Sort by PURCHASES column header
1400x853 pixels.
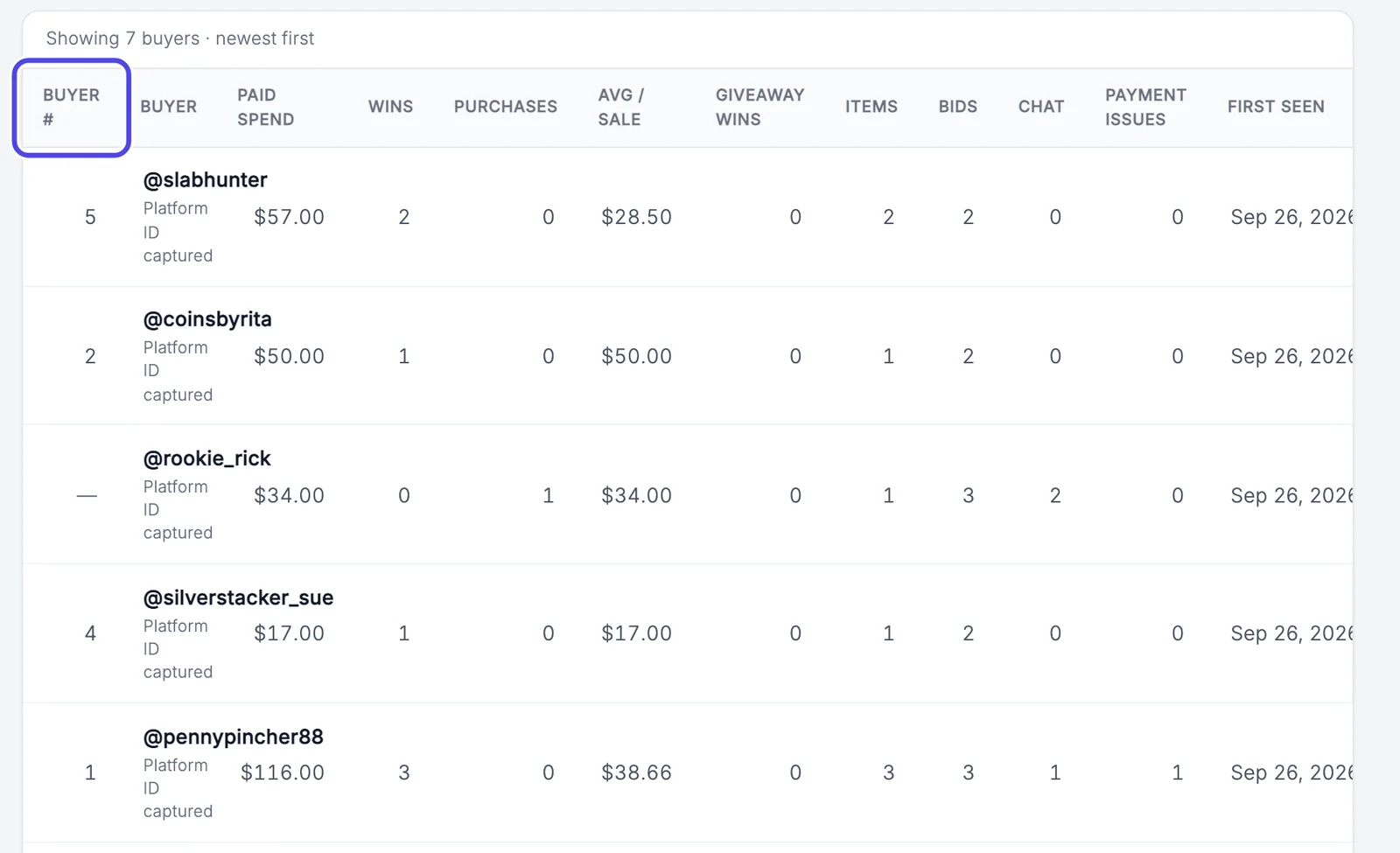click(x=505, y=107)
